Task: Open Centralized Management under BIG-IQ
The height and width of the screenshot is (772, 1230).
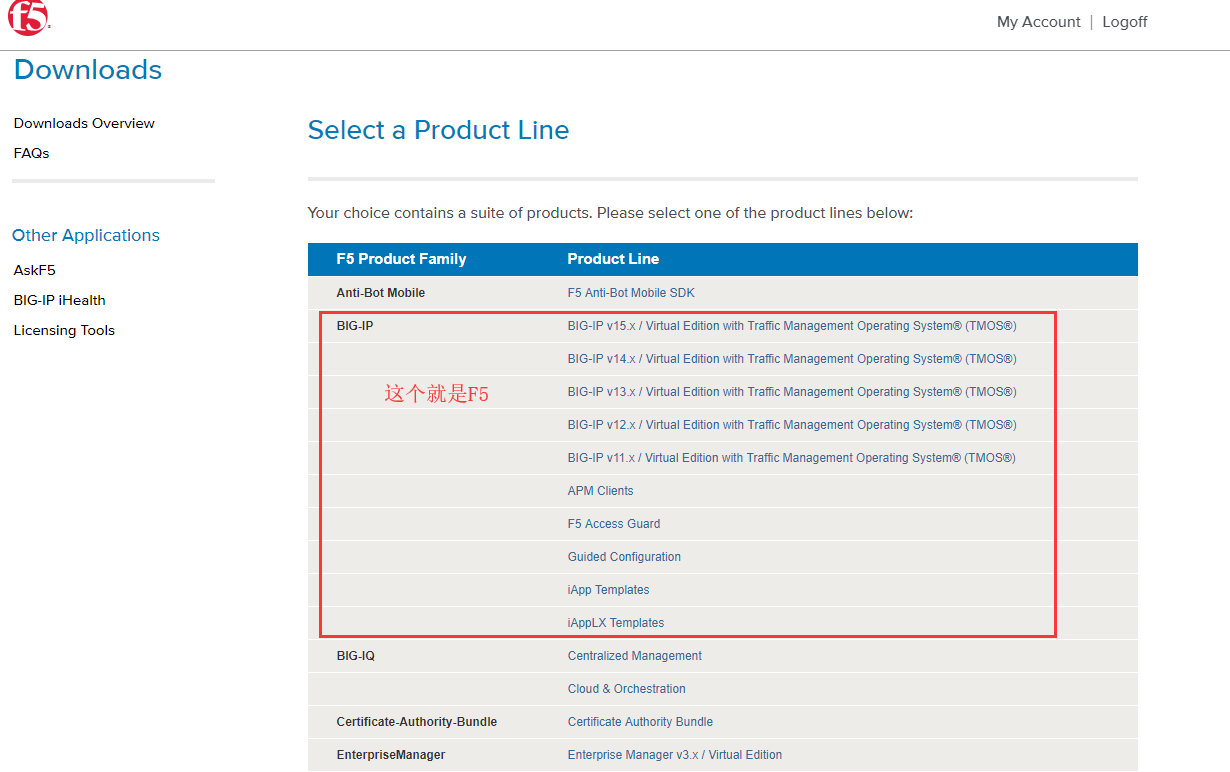Action: 635,656
